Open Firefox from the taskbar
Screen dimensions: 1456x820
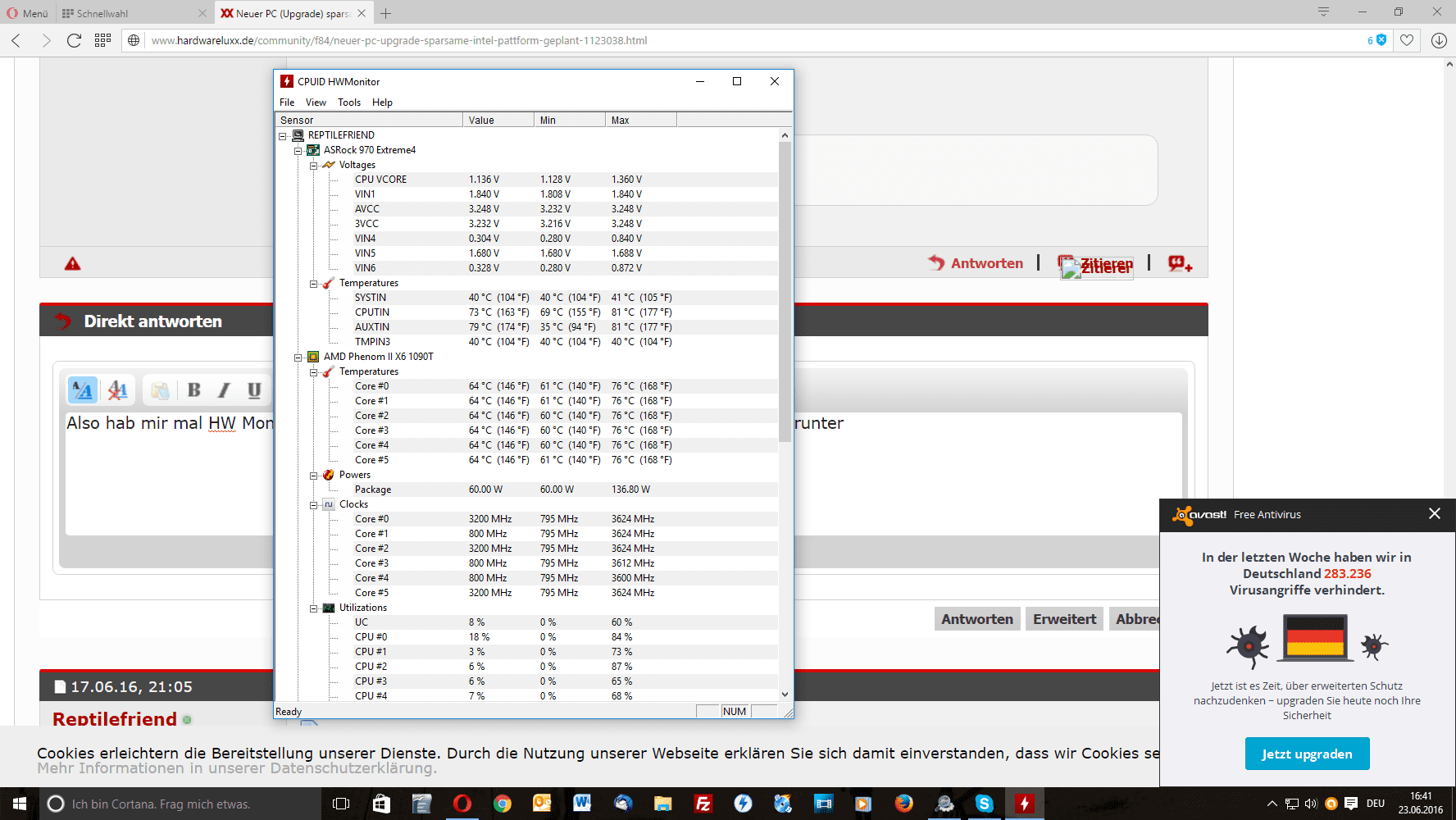tap(903, 804)
